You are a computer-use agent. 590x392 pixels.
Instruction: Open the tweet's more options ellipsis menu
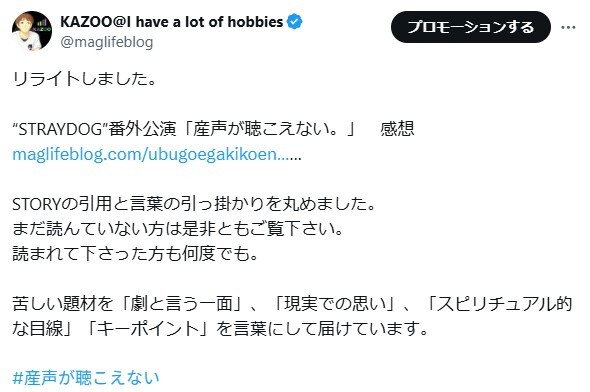tap(568, 27)
